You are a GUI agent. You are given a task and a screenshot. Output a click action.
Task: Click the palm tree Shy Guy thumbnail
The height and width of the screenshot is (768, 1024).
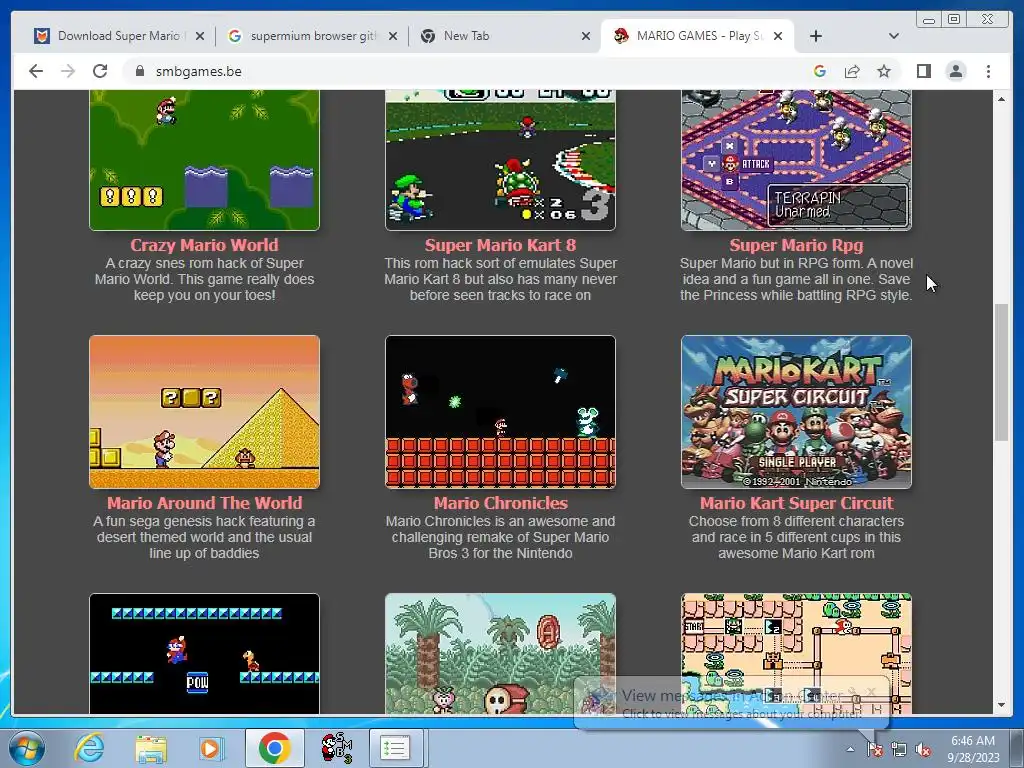point(500,654)
